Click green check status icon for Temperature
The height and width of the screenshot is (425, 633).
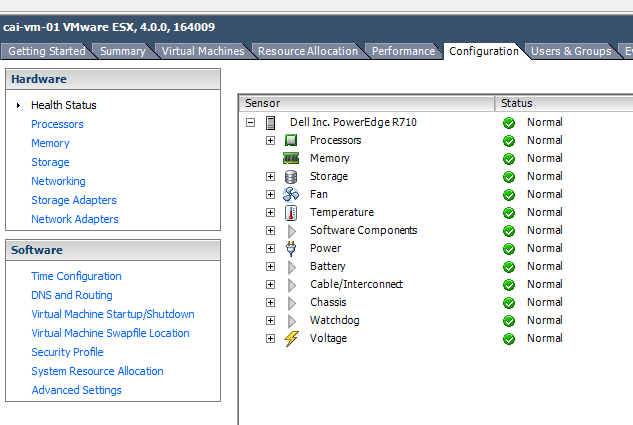(509, 213)
